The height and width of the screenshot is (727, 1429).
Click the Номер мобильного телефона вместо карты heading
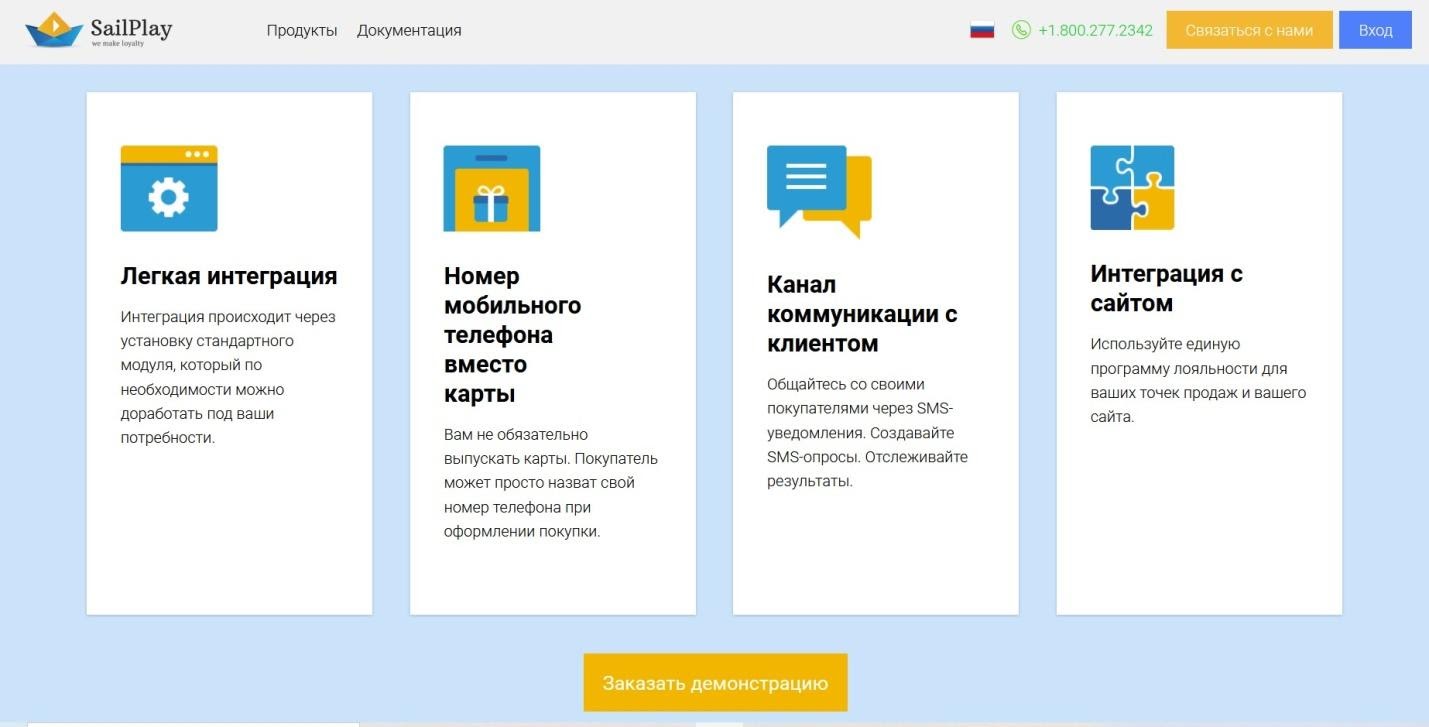point(512,334)
